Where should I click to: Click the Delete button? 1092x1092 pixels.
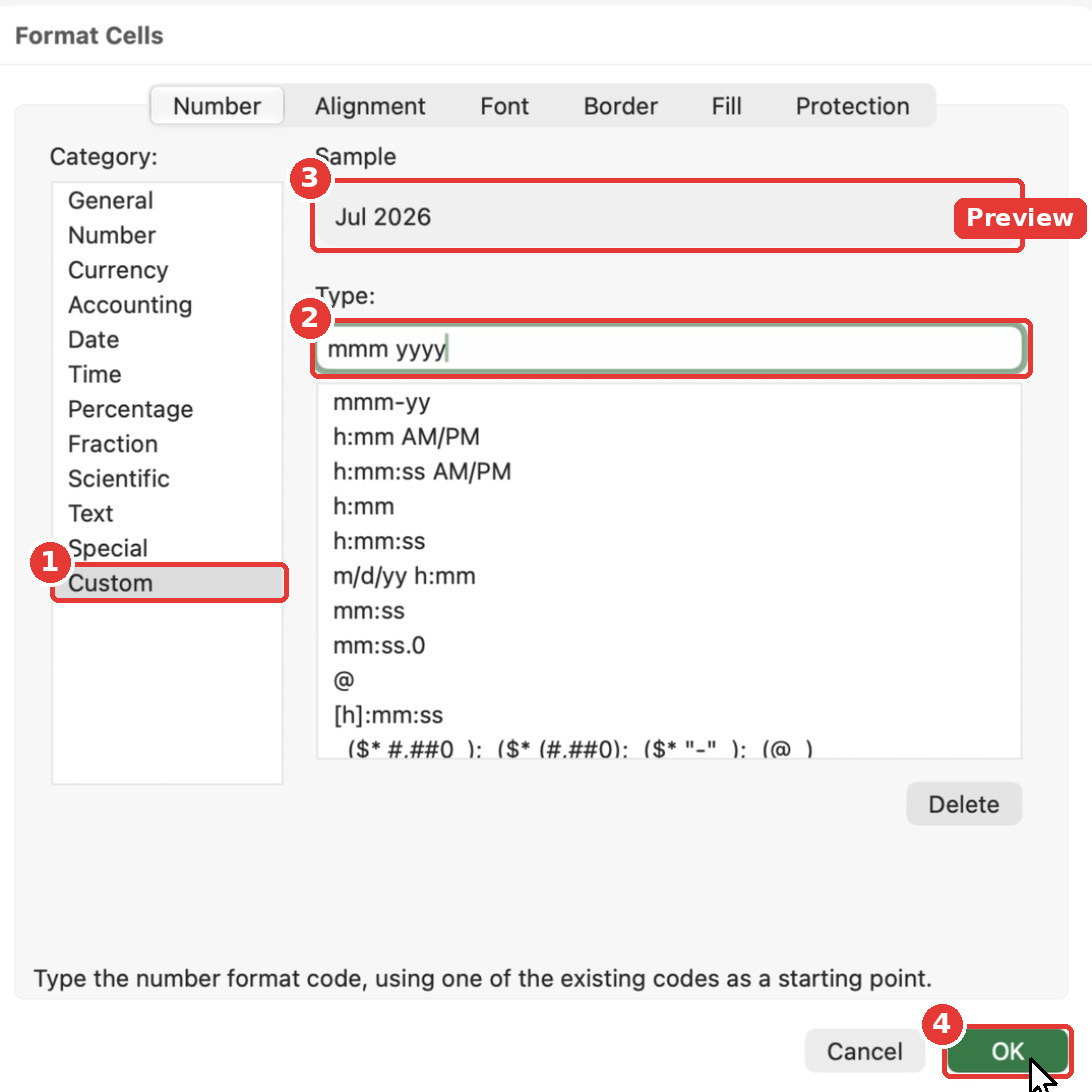(x=964, y=804)
